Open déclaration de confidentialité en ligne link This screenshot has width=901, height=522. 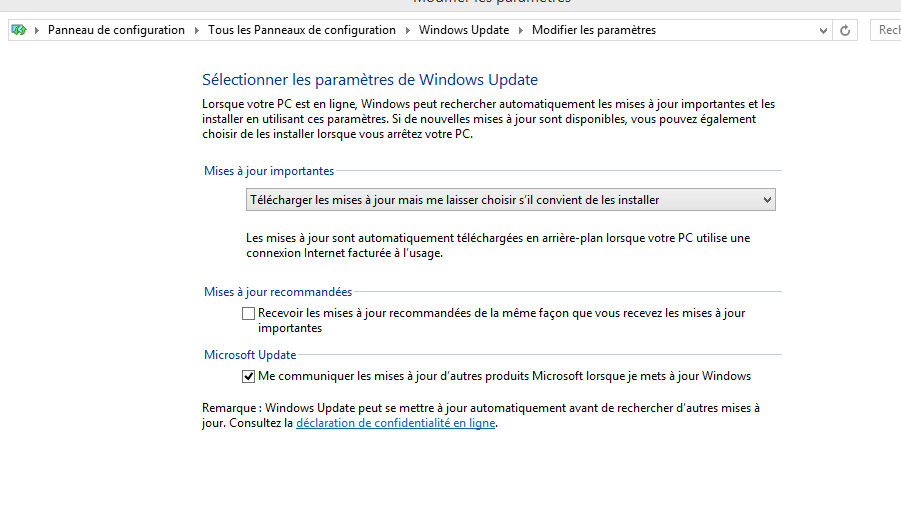pyautogui.click(x=395, y=423)
